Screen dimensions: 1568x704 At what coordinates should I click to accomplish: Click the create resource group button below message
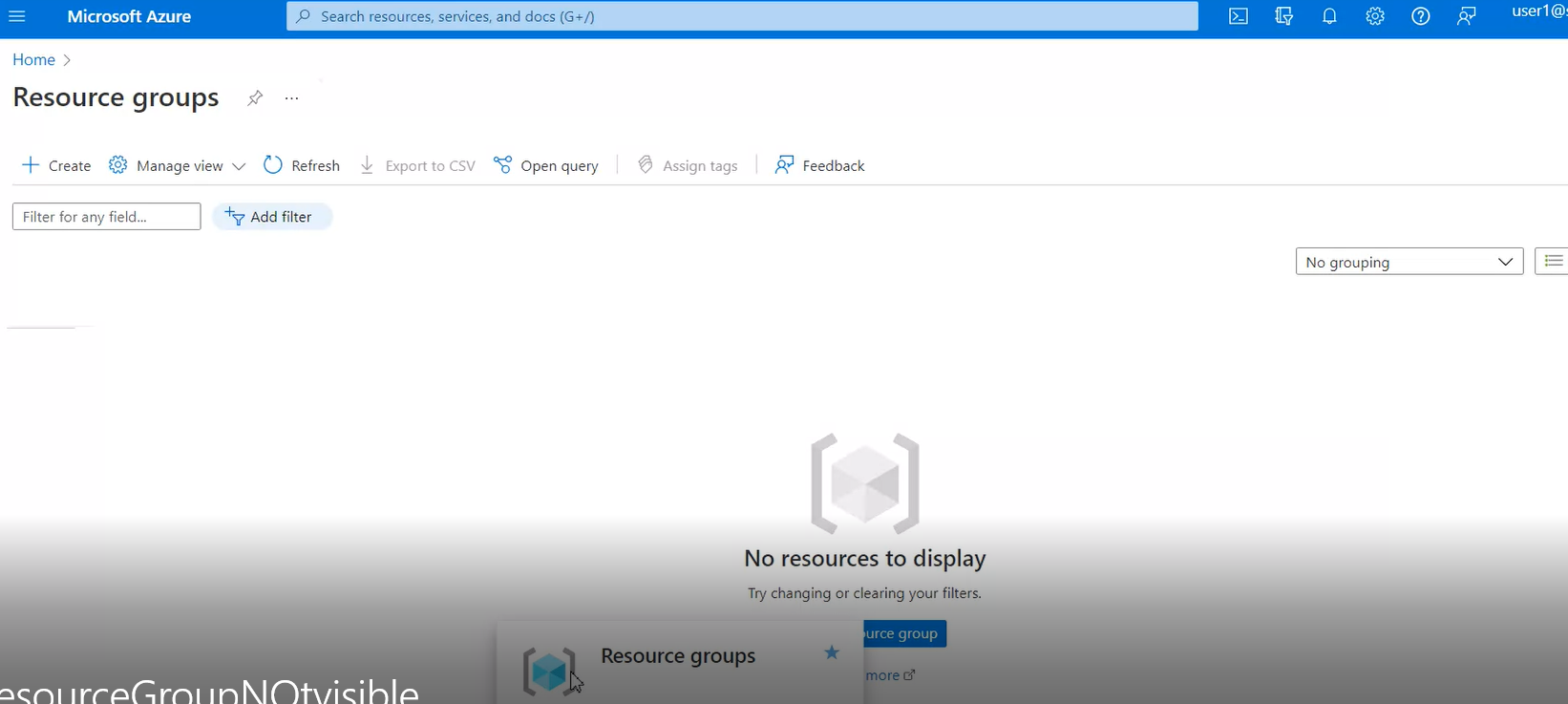point(904,633)
